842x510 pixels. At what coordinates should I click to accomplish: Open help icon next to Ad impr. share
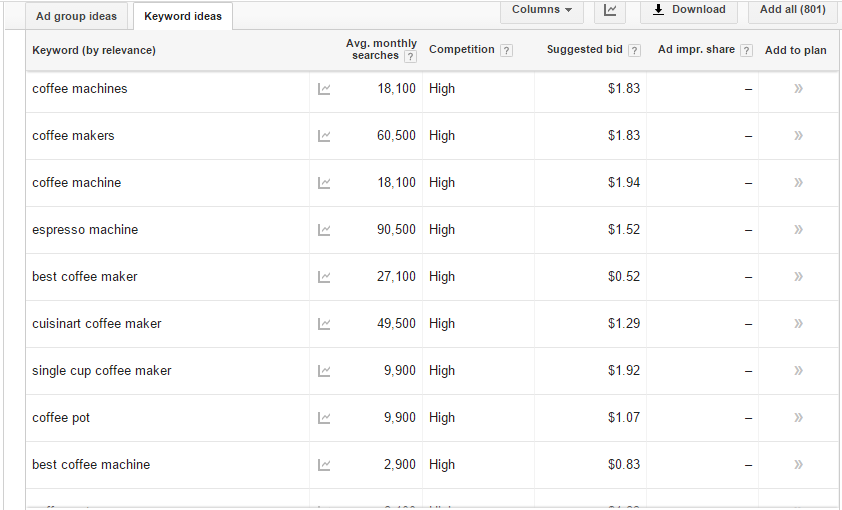pos(746,50)
